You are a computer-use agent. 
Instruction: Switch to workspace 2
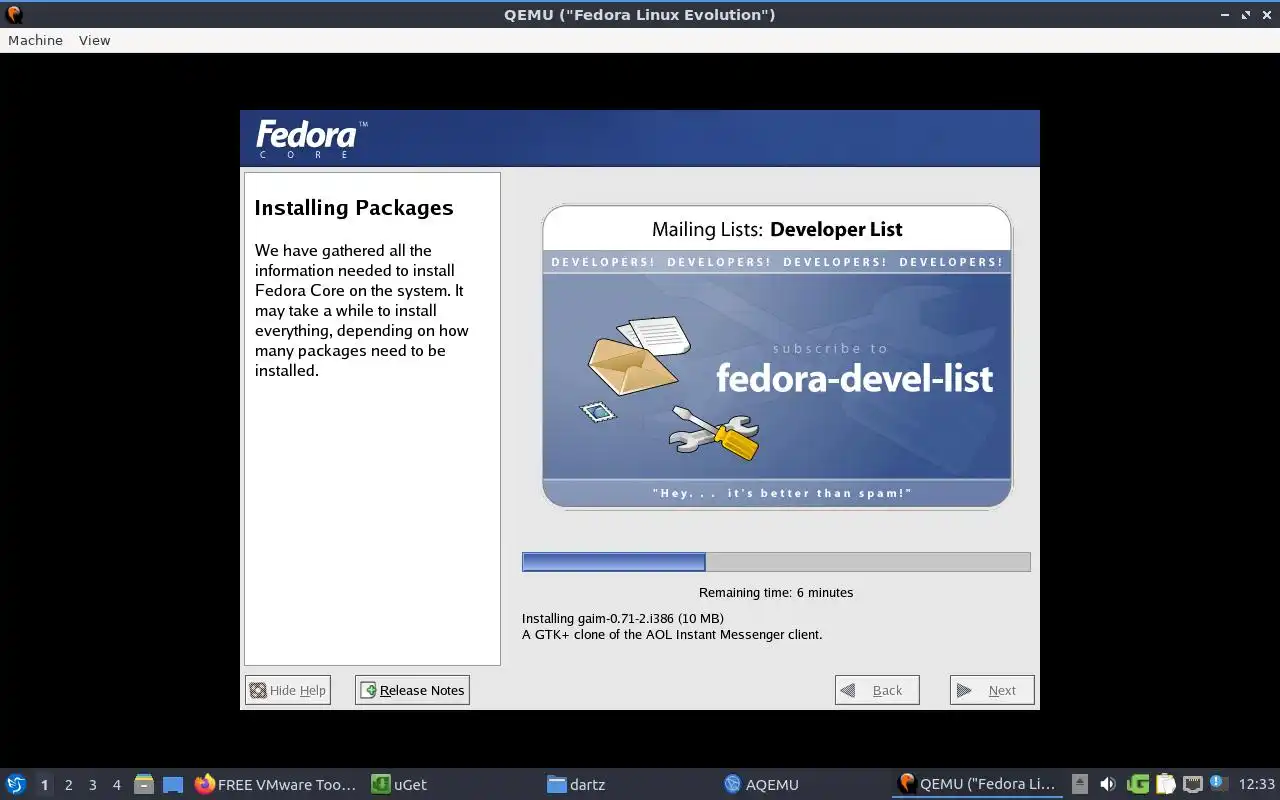click(x=68, y=785)
